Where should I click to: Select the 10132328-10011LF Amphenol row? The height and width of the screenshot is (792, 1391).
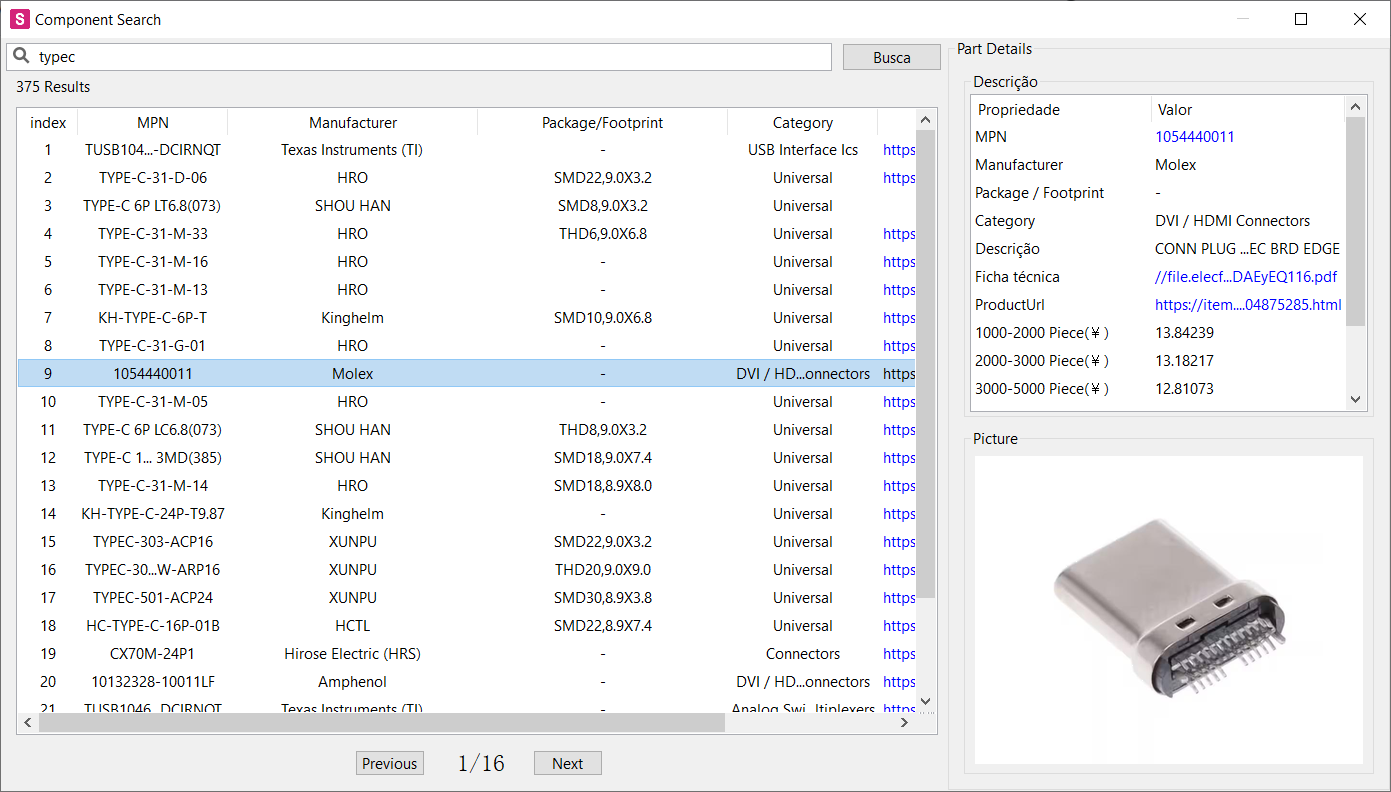tap(466, 682)
